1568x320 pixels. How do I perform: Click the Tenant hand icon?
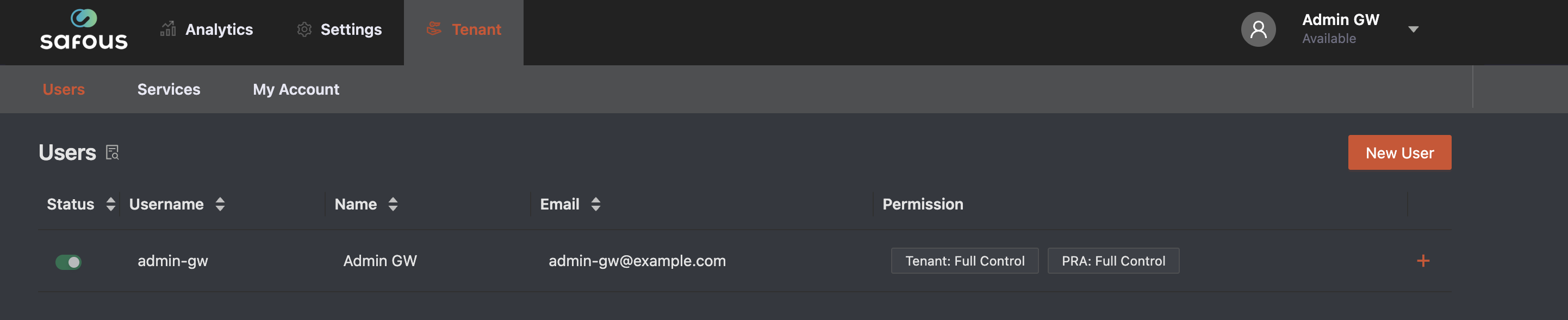point(434,28)
